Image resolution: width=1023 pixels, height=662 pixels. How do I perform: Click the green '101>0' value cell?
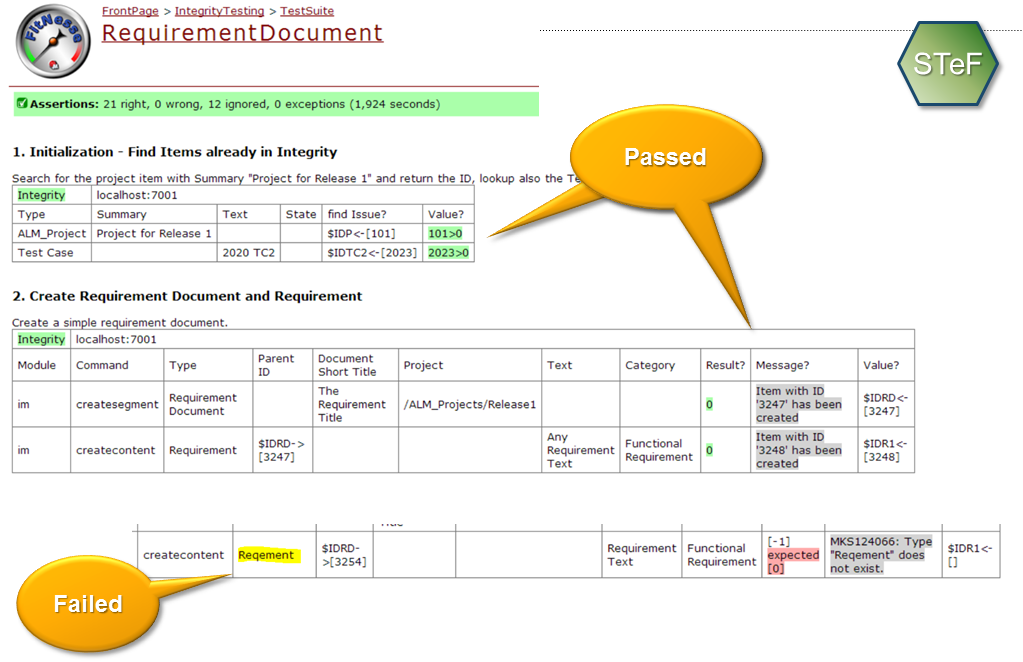[446, 233]
